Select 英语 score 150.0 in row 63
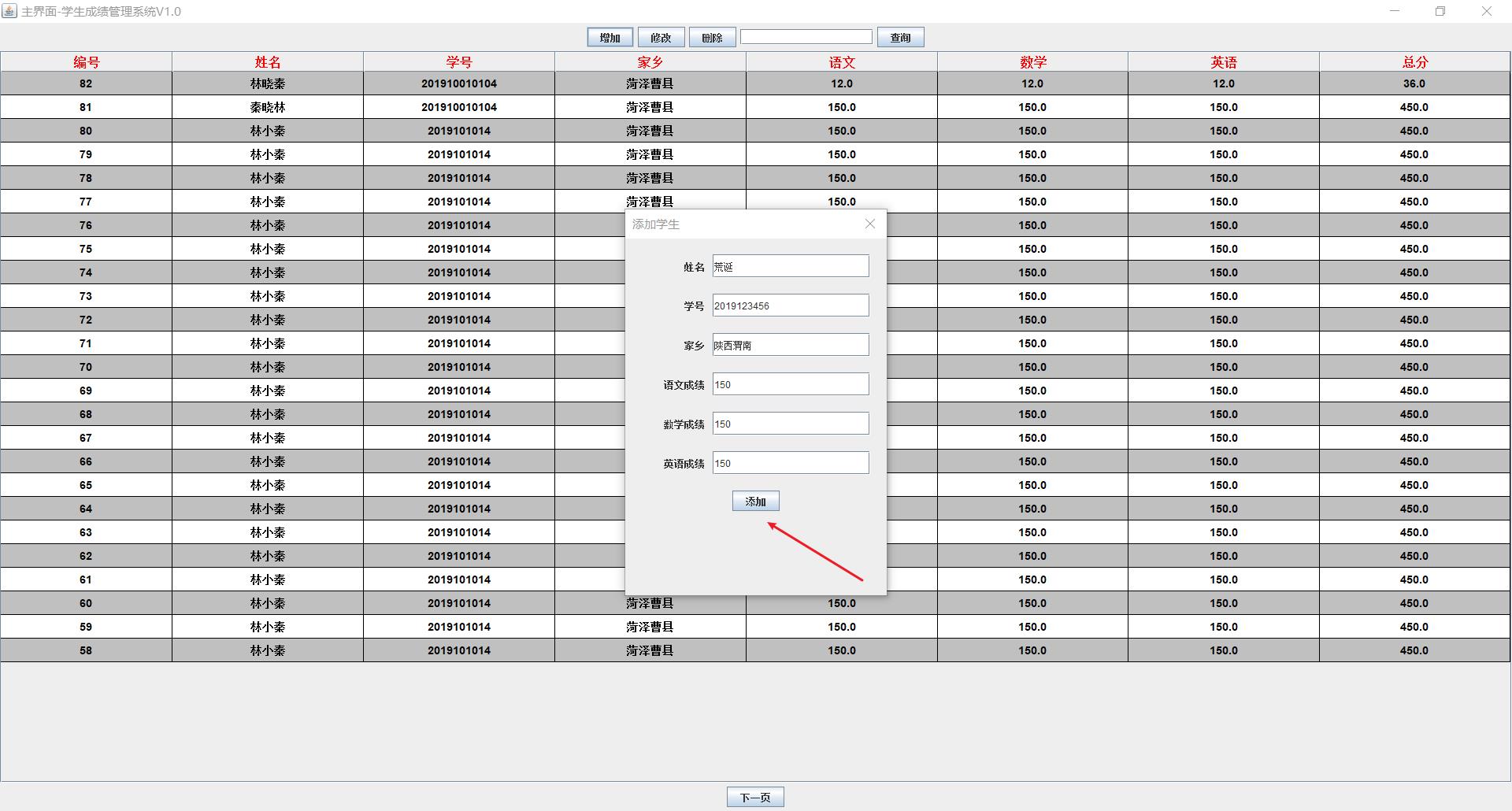The width and height of the screenshot is (1512, 811). [x=1224, y=532]
